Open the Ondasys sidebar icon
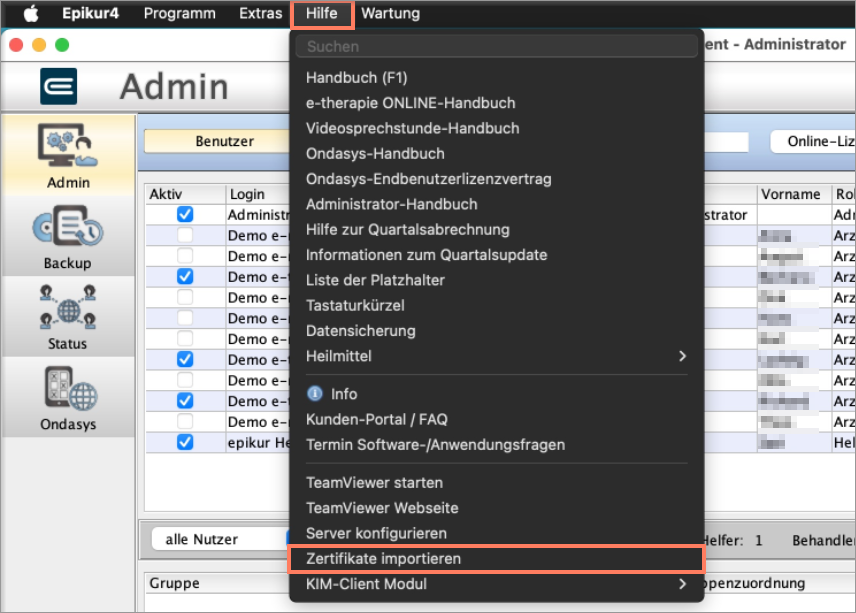The height and width of the screenshot is (613, 856). tap(70, 388)
